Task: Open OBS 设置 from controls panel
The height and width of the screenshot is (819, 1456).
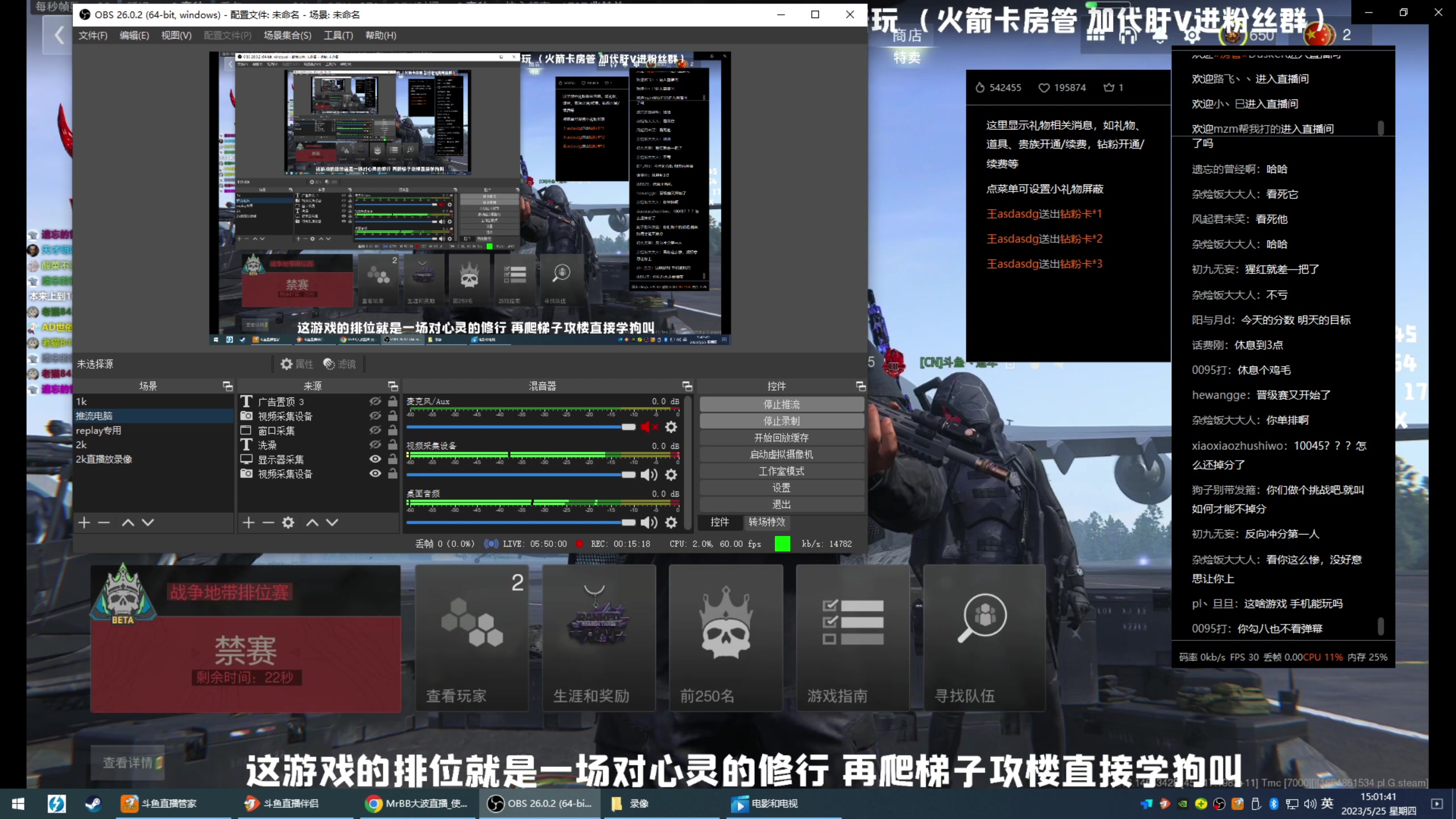Action: [781, 487]
